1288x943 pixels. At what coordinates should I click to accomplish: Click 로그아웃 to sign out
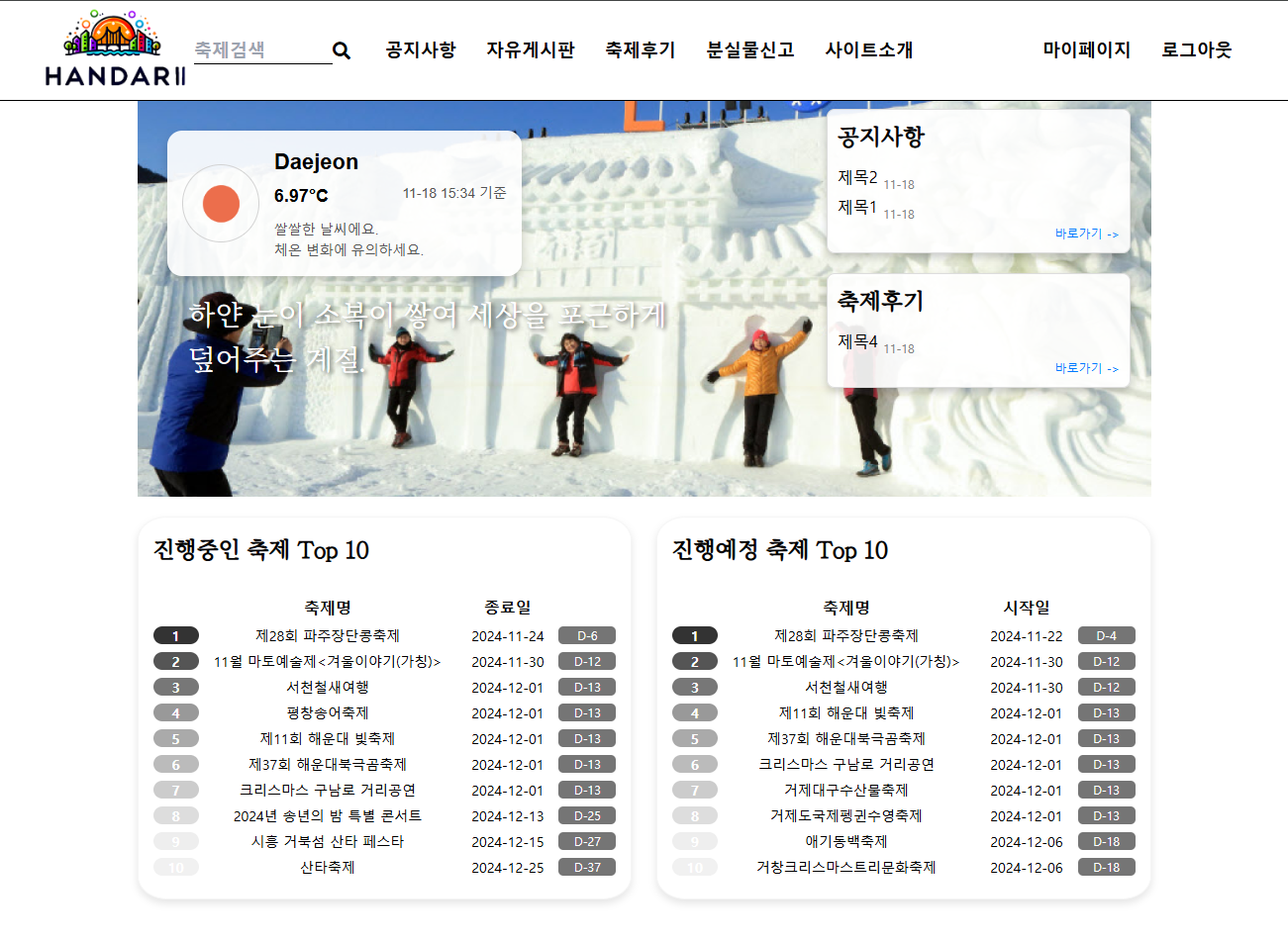[1197, 49]
